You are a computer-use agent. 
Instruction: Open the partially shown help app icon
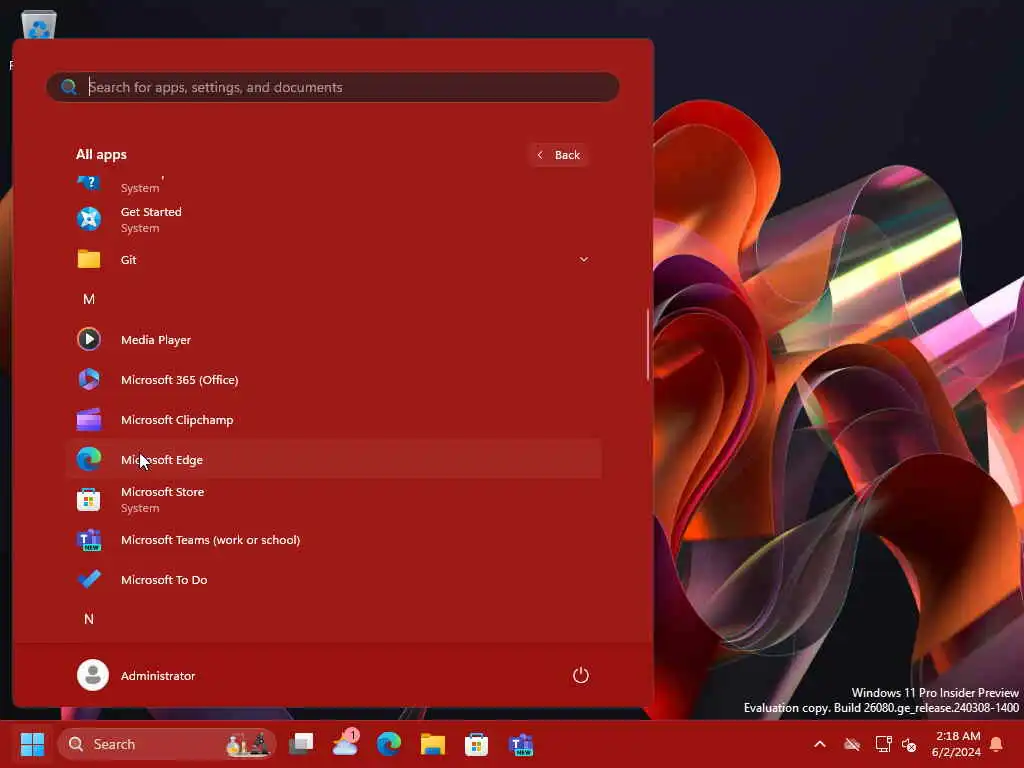click(89, 183)
